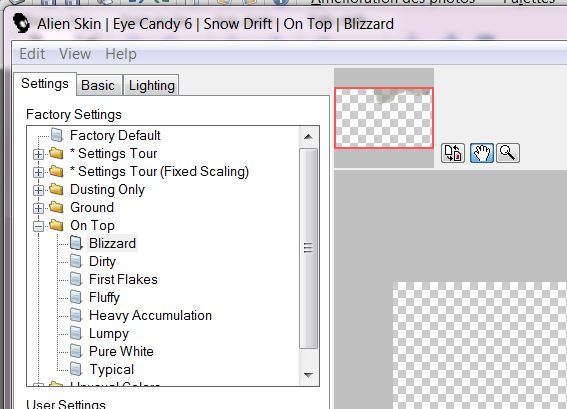
Task: Open the Edit menu
Action: tap(32, 54)
